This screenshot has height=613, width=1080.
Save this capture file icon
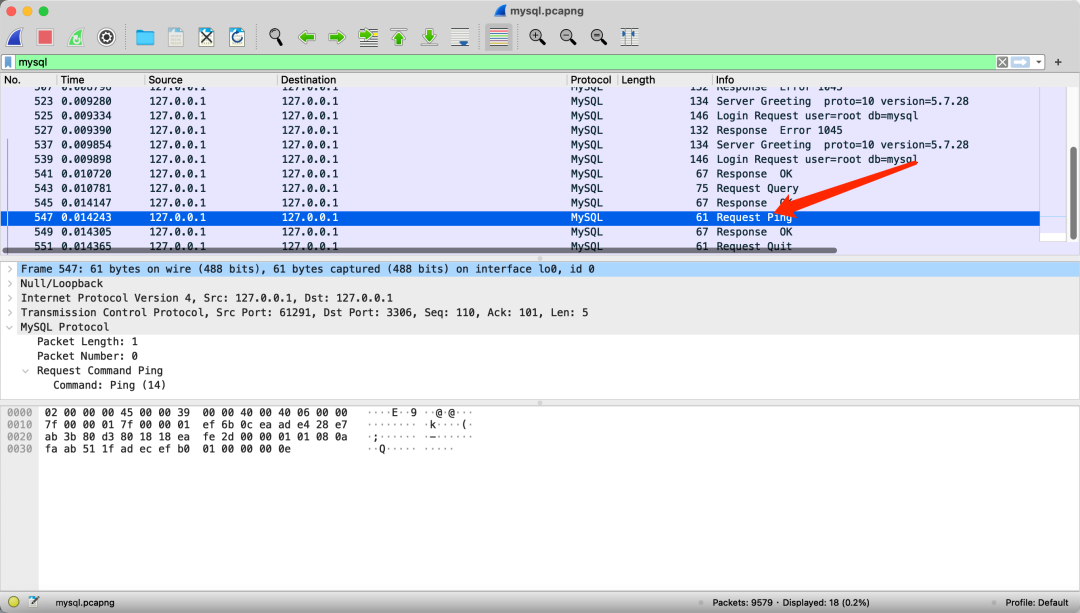point(176,37)
